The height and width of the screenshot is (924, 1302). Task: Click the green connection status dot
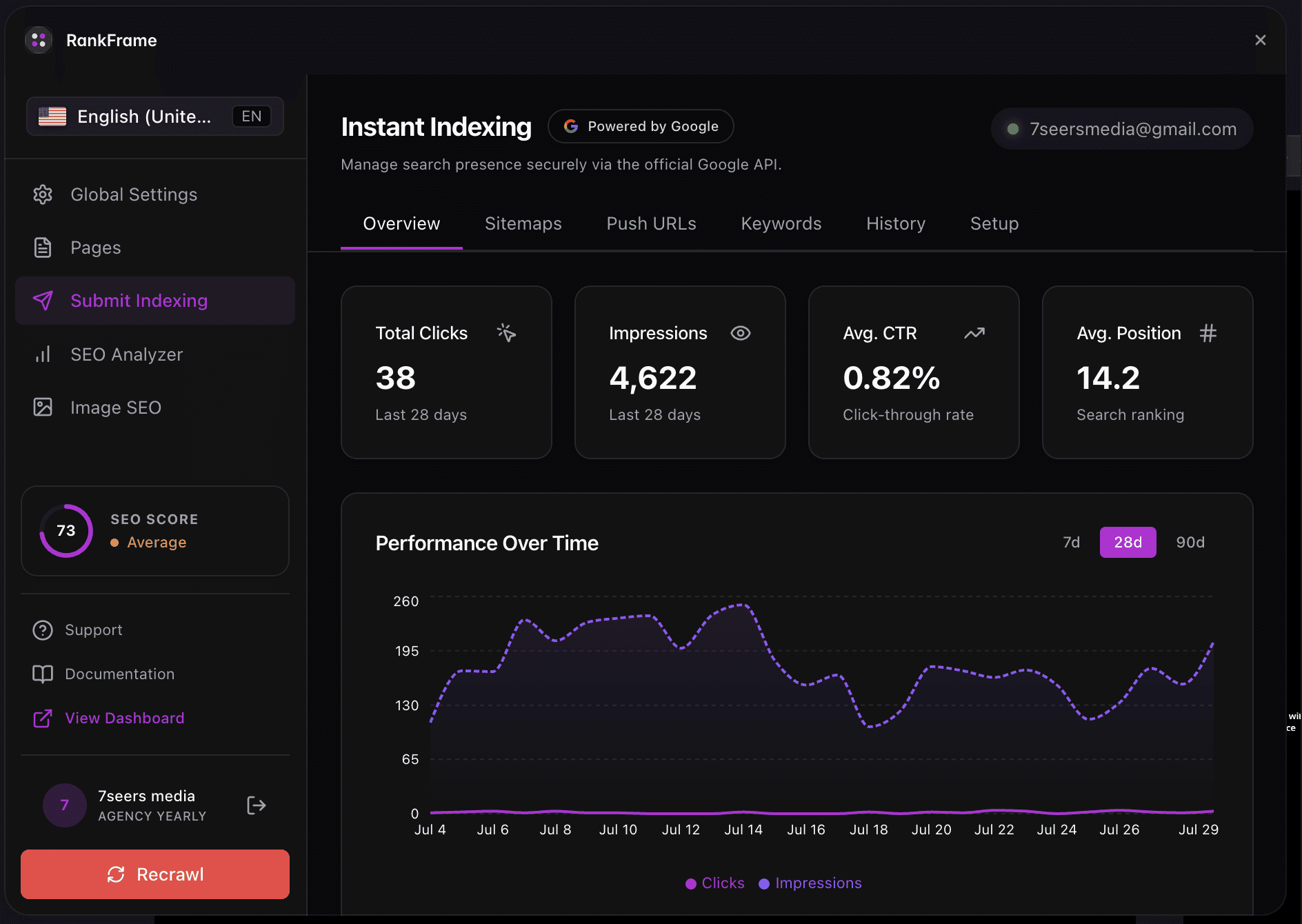pyautogui.click(x=1013, y=129)
